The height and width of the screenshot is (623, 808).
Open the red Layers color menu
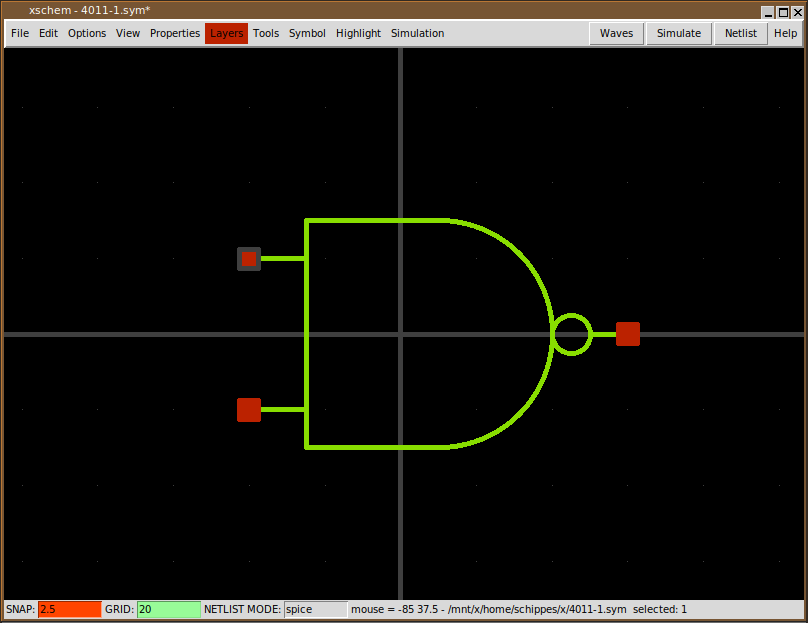(226, 33)
